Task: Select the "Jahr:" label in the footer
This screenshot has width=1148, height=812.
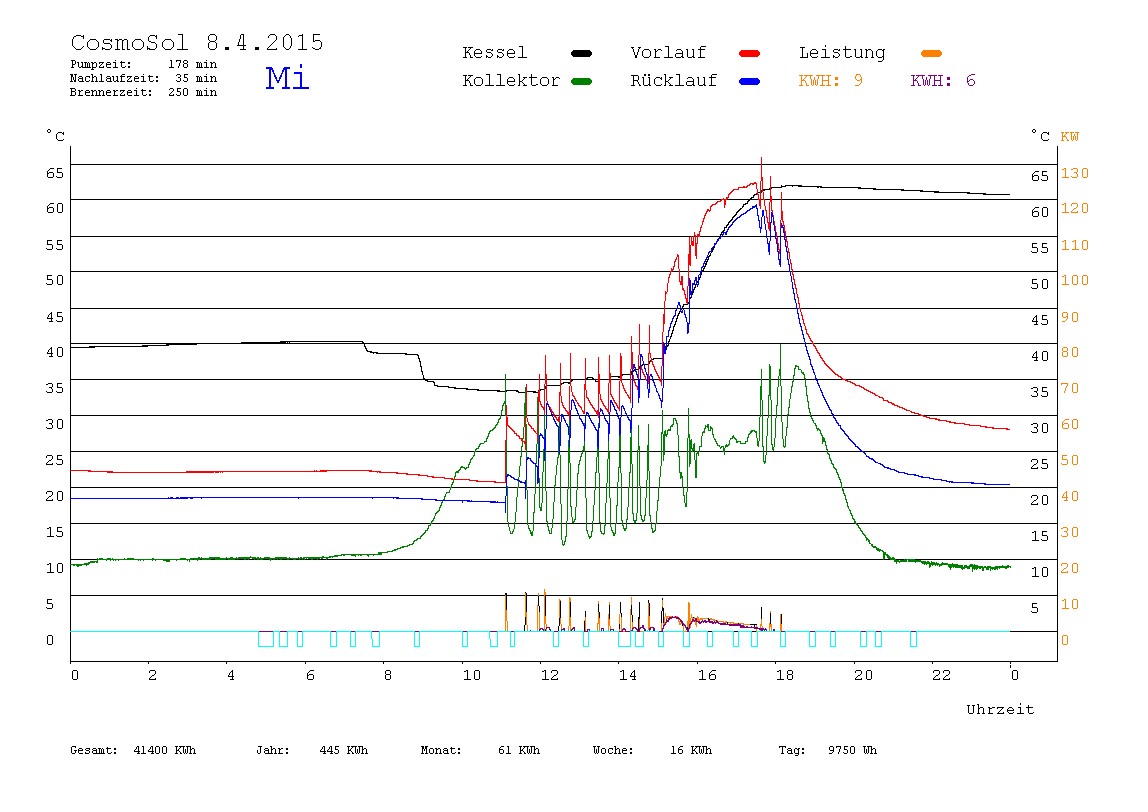Action: (x=273, y=750)
